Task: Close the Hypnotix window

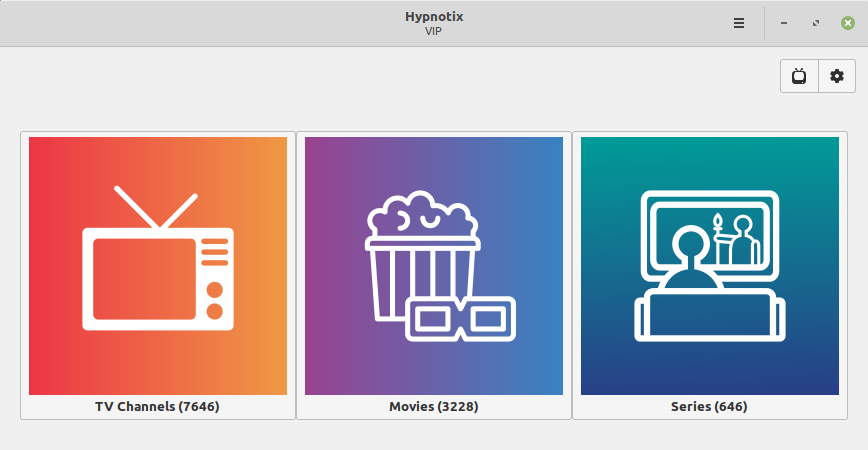Action: pos(848,23)
